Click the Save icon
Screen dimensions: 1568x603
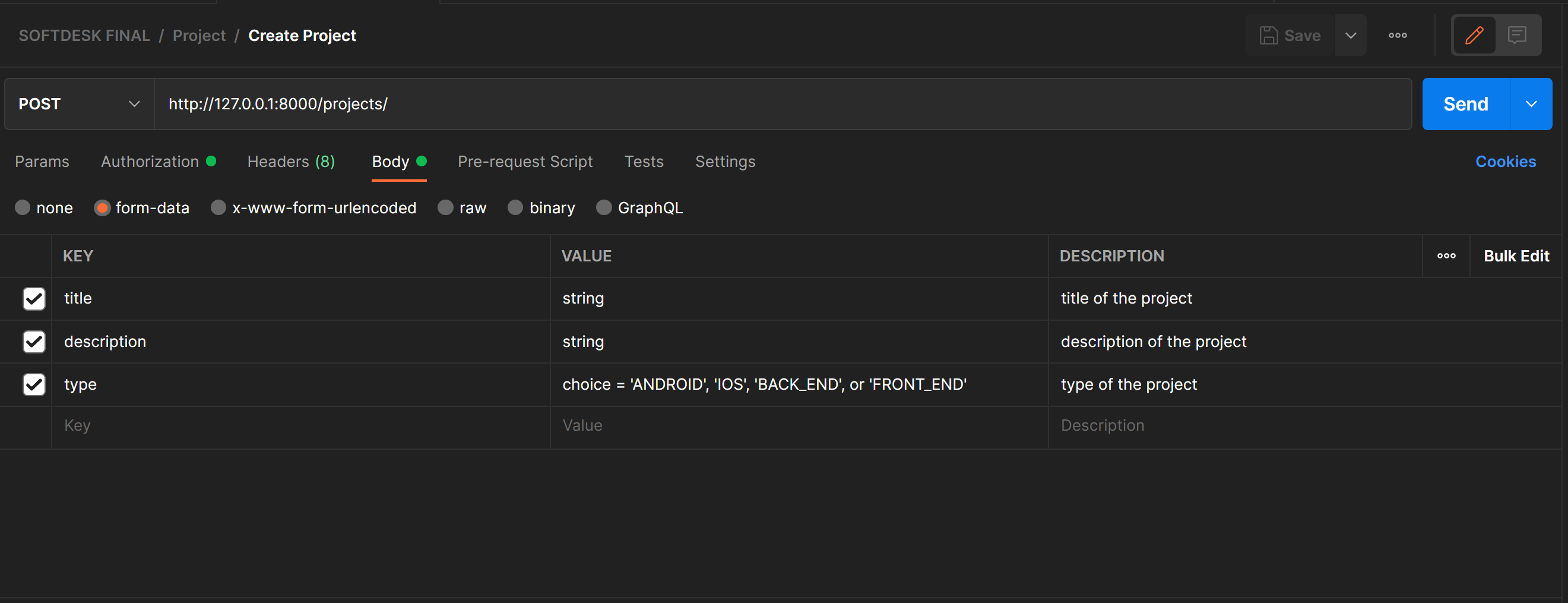coord(1270,35)
